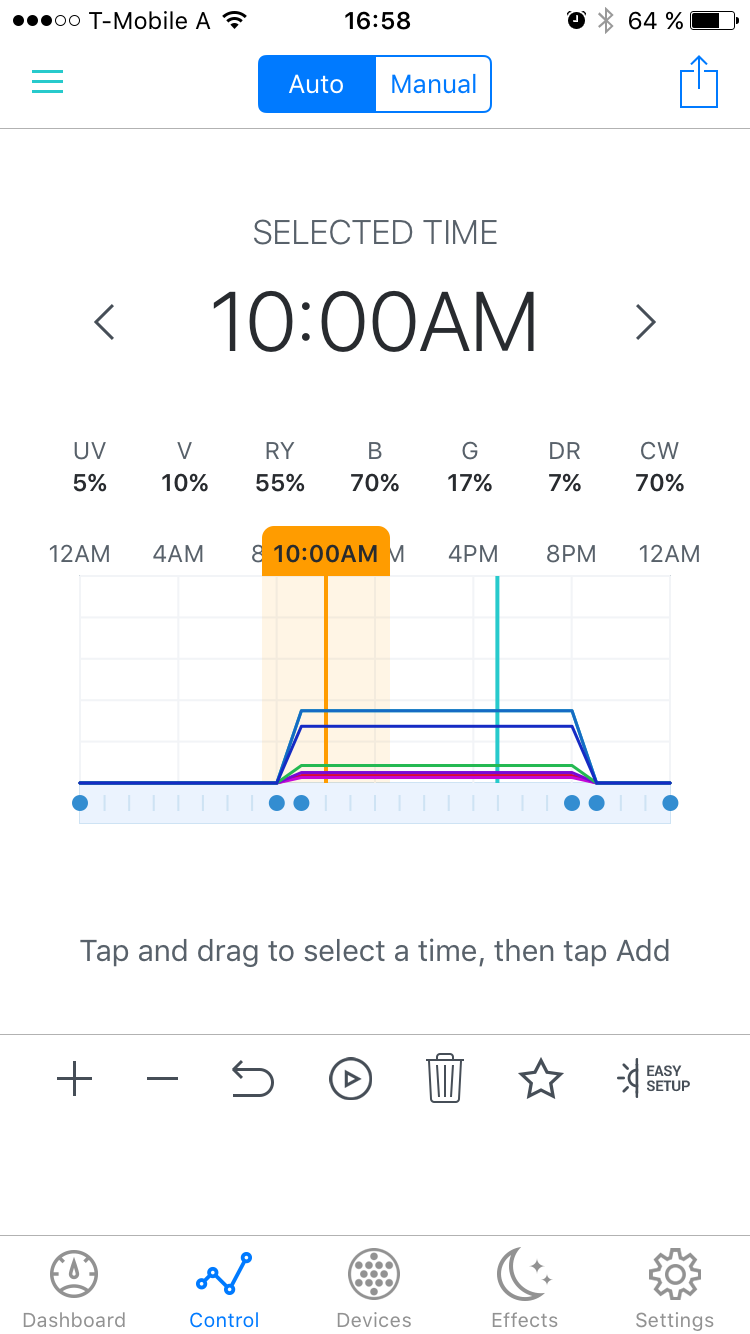Go to next selected time
The width and height of the screenshot is (750, 1334).
[646, 322]
